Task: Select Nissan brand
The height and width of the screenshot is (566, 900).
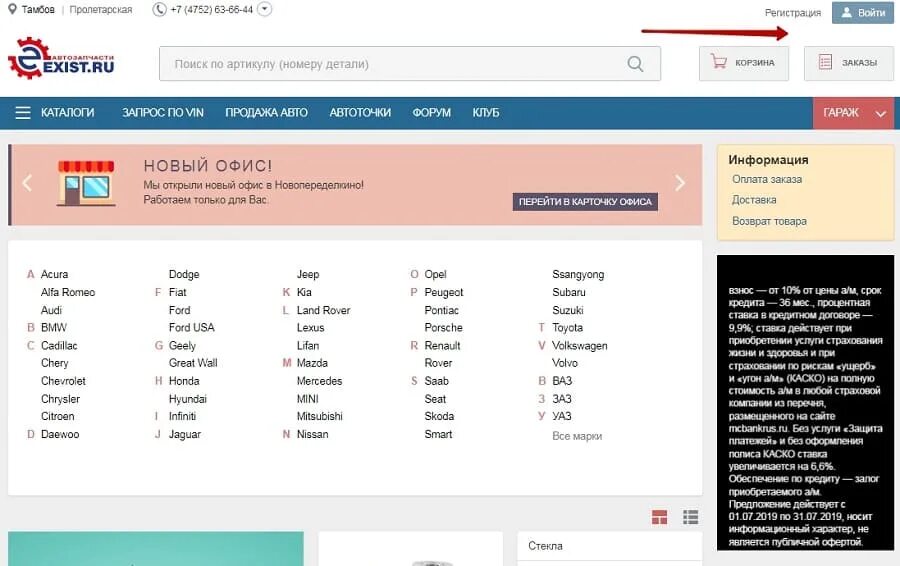Action: click(312, 434)
